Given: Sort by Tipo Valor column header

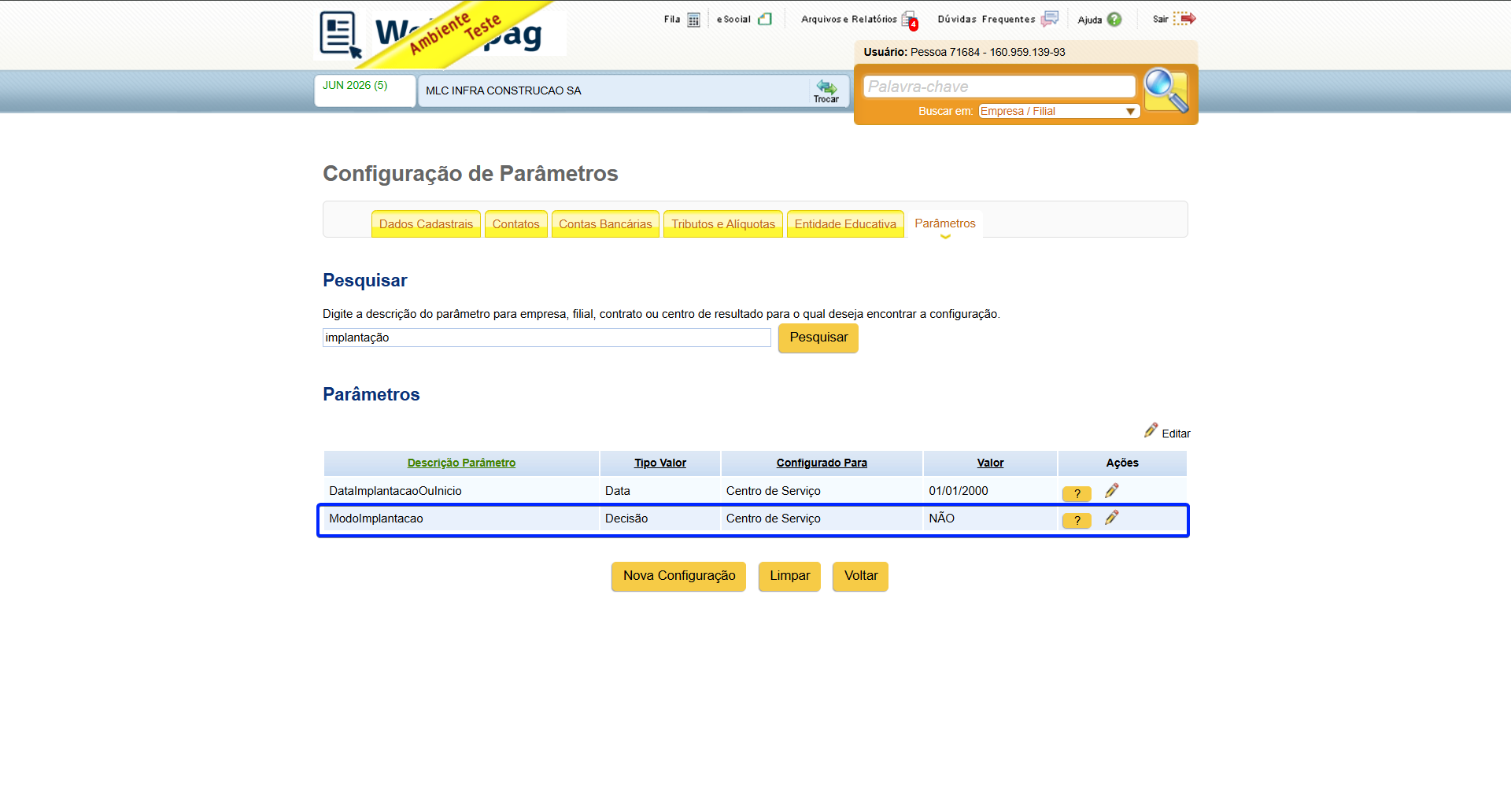Looking at the screenshot, I should (x=660, y=463).
